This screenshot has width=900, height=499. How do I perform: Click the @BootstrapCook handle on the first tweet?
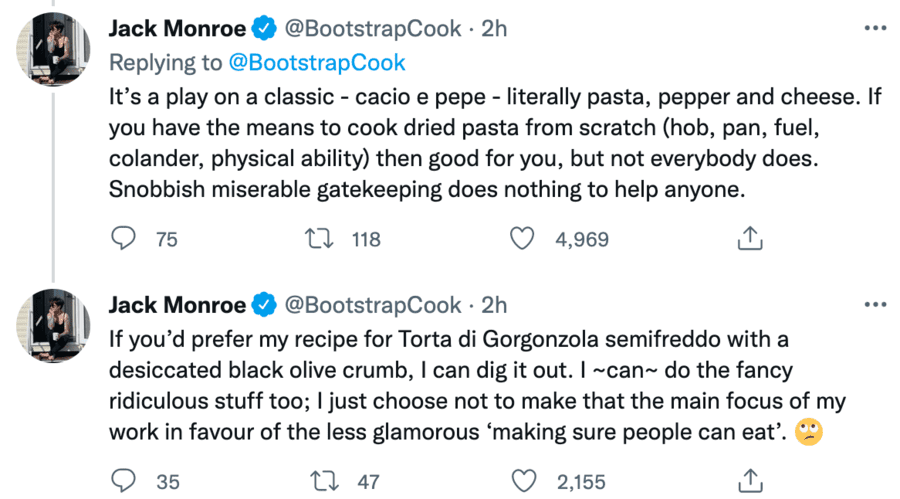pyautogui.click(x=375, y=29)
